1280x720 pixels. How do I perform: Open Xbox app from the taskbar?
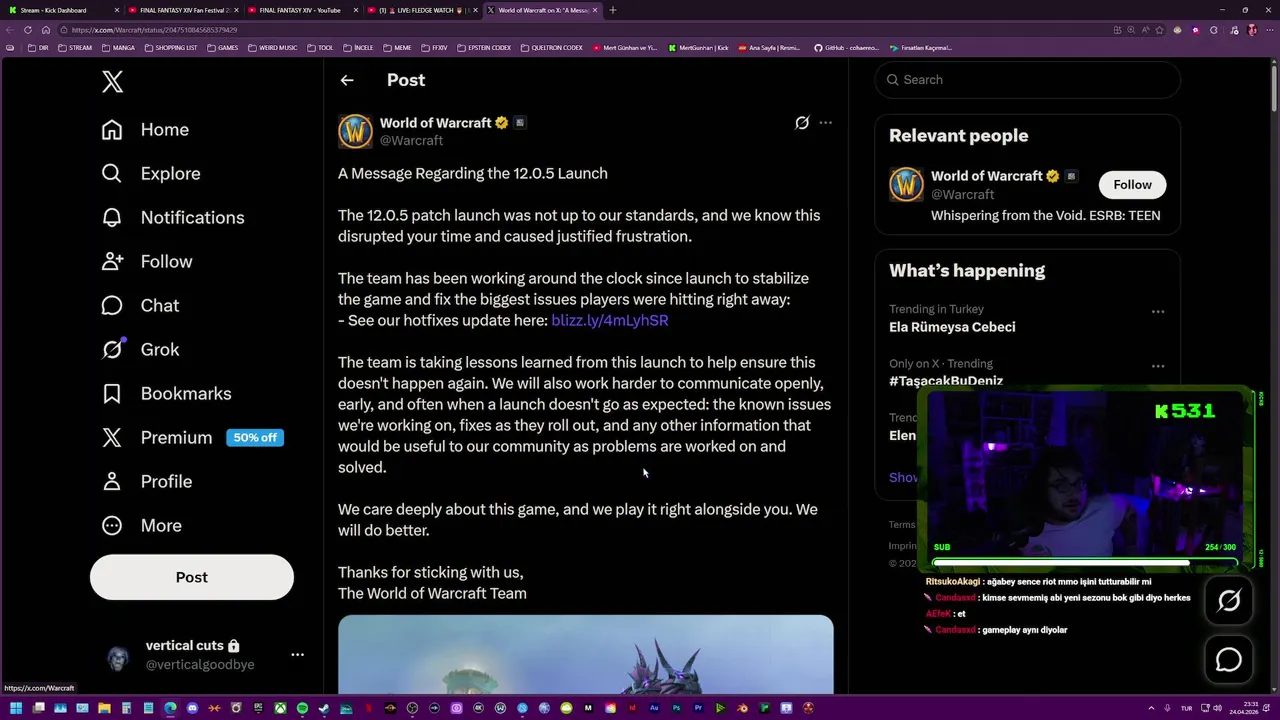pos(280,708)
